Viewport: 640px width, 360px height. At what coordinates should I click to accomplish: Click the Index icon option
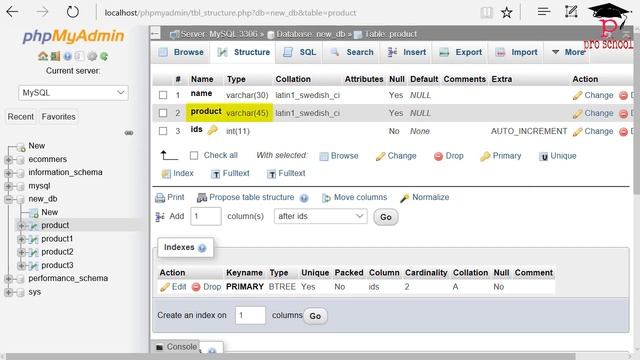[x=166, y=174]
